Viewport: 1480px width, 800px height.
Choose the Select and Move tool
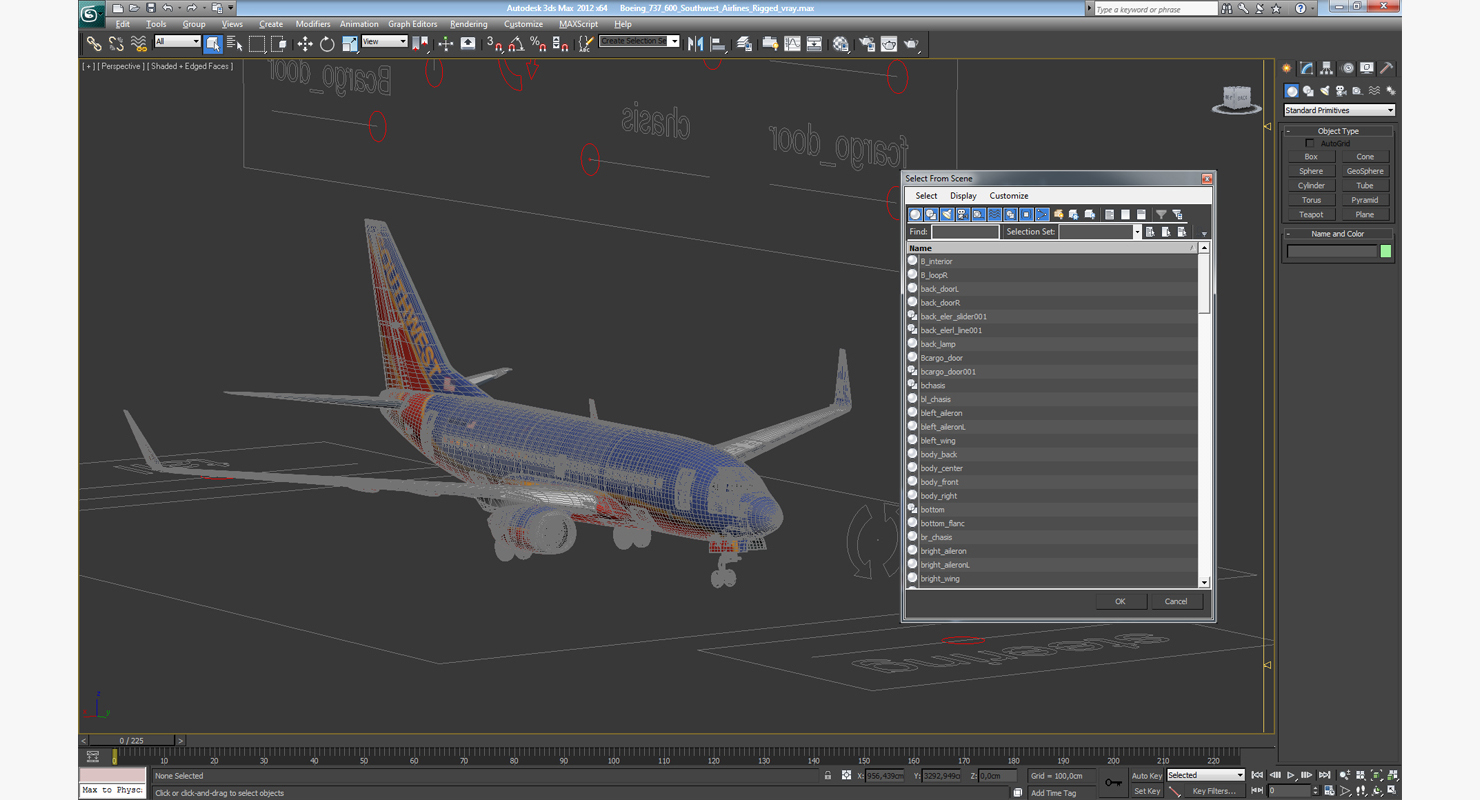[x=305, y=44]
